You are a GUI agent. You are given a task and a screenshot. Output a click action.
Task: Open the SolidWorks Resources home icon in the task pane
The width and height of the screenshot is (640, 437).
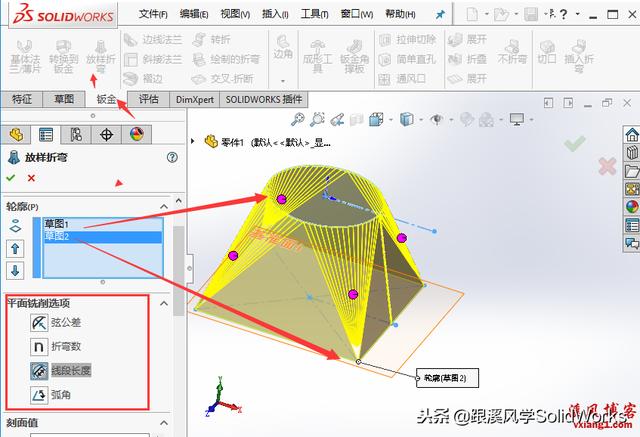coord(631,135)
